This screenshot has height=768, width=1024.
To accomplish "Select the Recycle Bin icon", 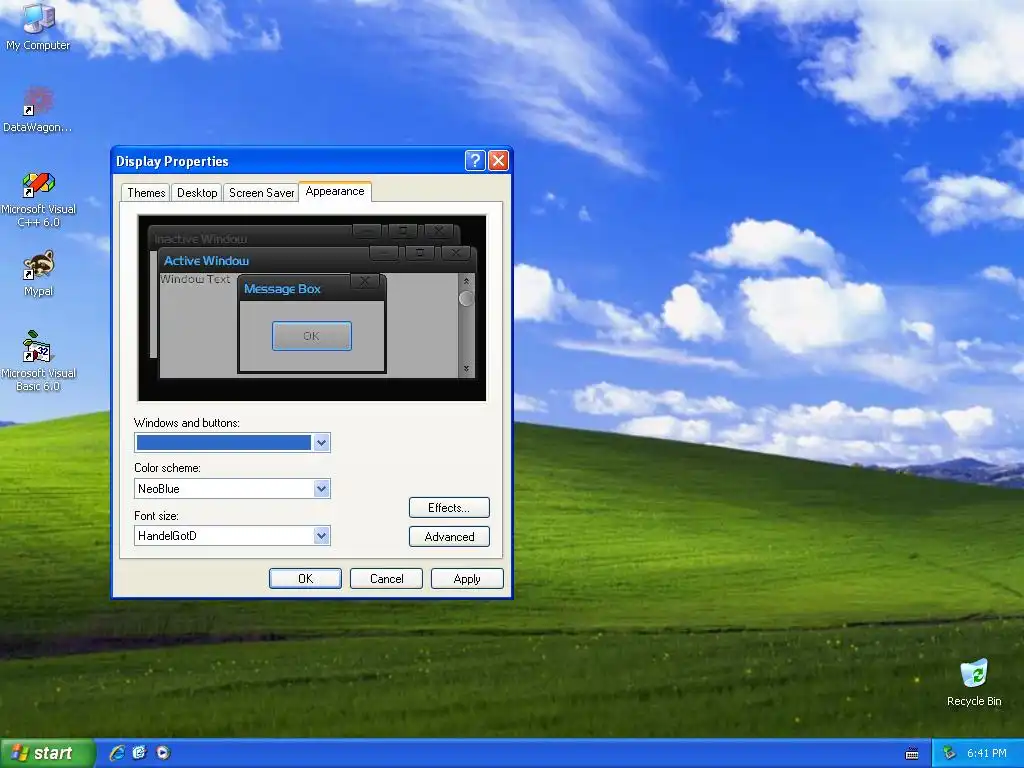I will pos(974,682).
